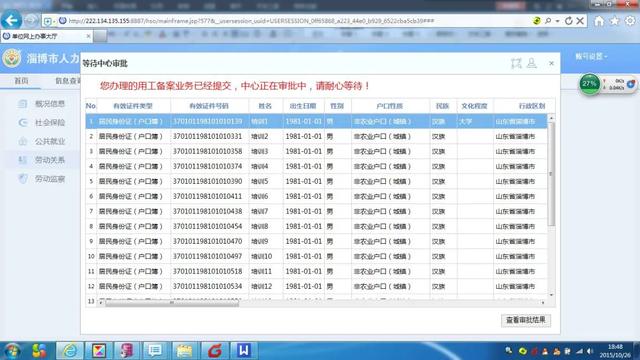Open the red G taskbar application

click(215, 351)
